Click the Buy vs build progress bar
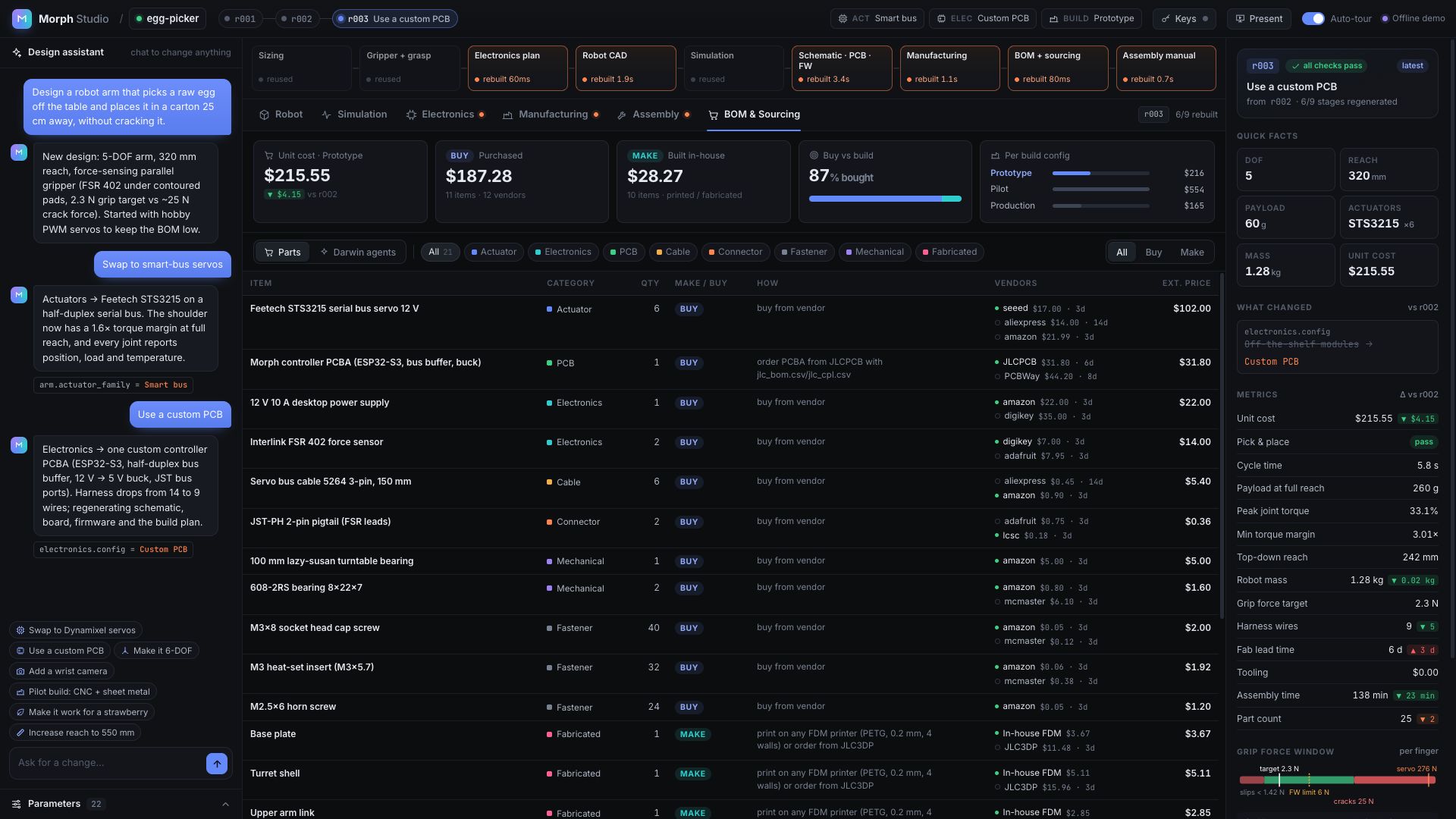This screenshot has width=1456, height=819. [x=885, y=199]
